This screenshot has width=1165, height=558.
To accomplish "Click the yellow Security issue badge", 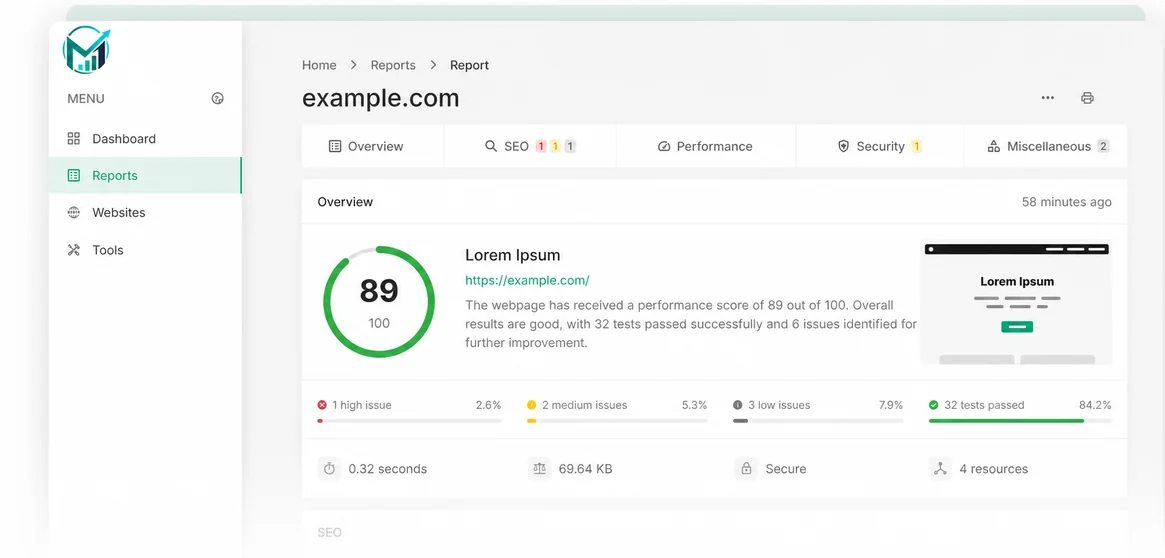I will coord(916,146).
